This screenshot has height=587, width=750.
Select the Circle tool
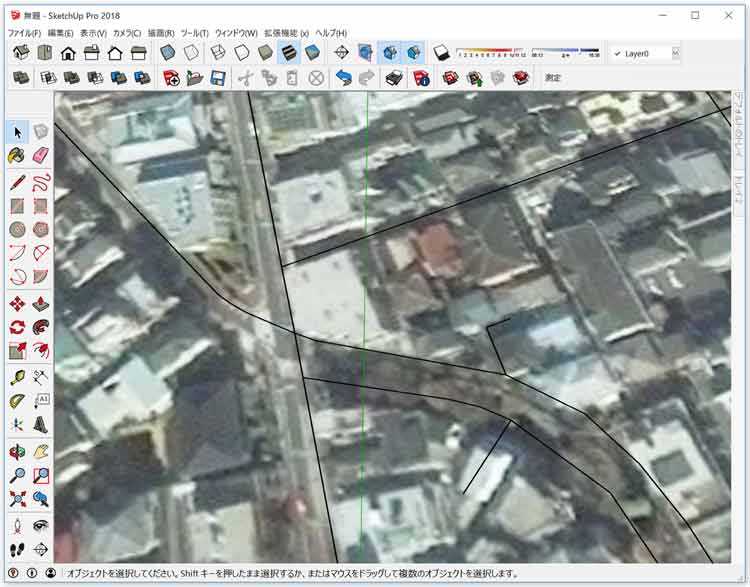click(18, 230)
